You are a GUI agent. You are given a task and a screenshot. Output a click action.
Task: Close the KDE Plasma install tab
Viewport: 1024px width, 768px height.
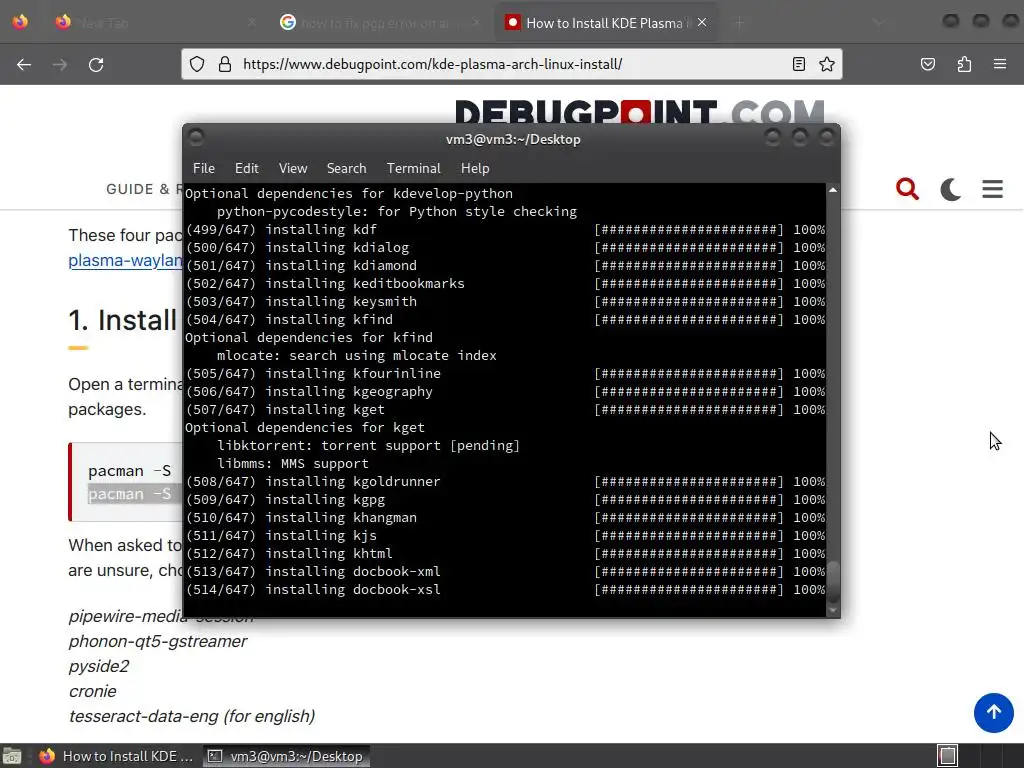click(x=702, y=22)
